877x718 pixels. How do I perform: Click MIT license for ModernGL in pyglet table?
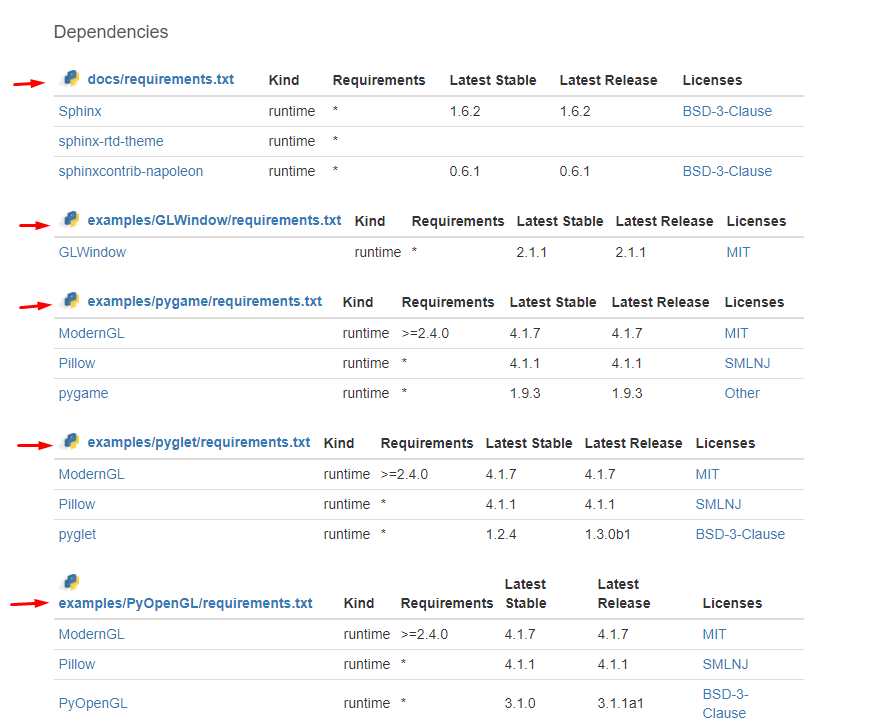click(707, 474)
